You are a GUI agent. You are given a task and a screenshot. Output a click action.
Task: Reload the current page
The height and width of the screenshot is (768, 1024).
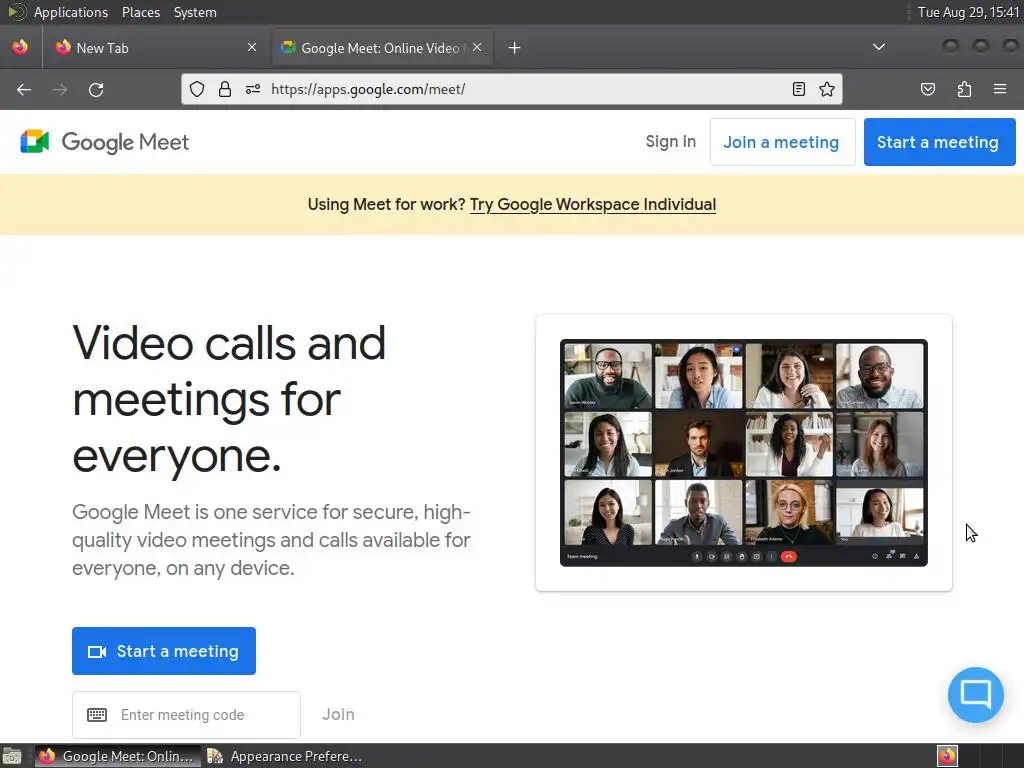coord(96,89)
